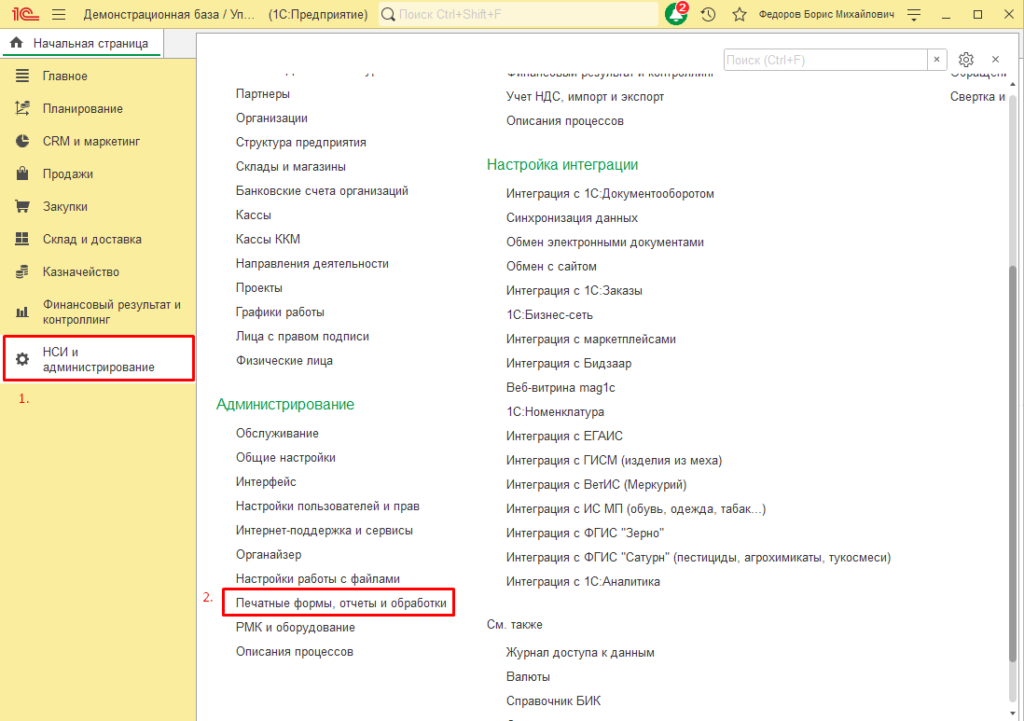
Task: Click the Закупки cart icon
Action: [22, 206]
